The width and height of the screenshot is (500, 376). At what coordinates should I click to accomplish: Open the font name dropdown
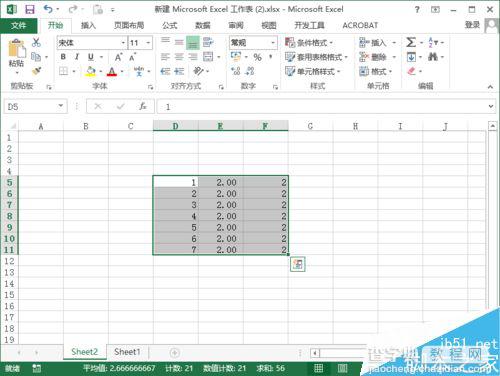[123, 43]
